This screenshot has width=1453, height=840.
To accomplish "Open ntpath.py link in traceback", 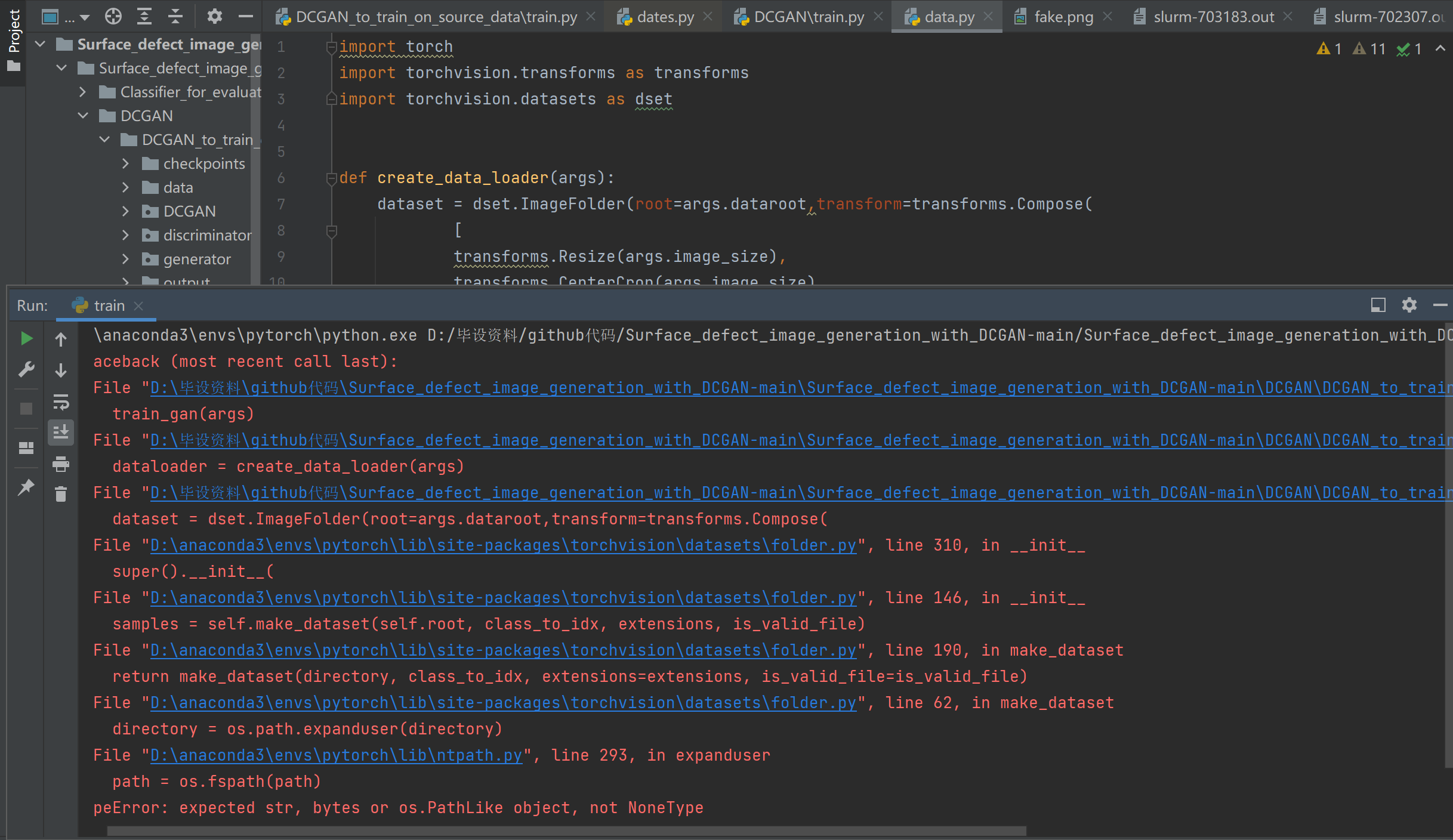I will (x=336, y=755).
